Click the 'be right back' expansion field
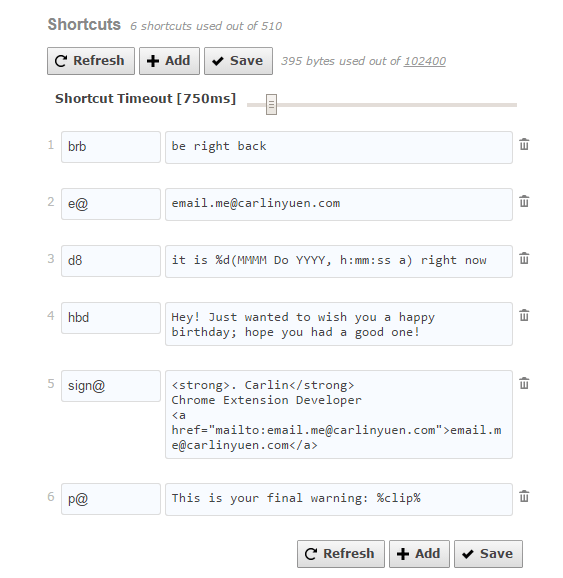 click(339, 147)
